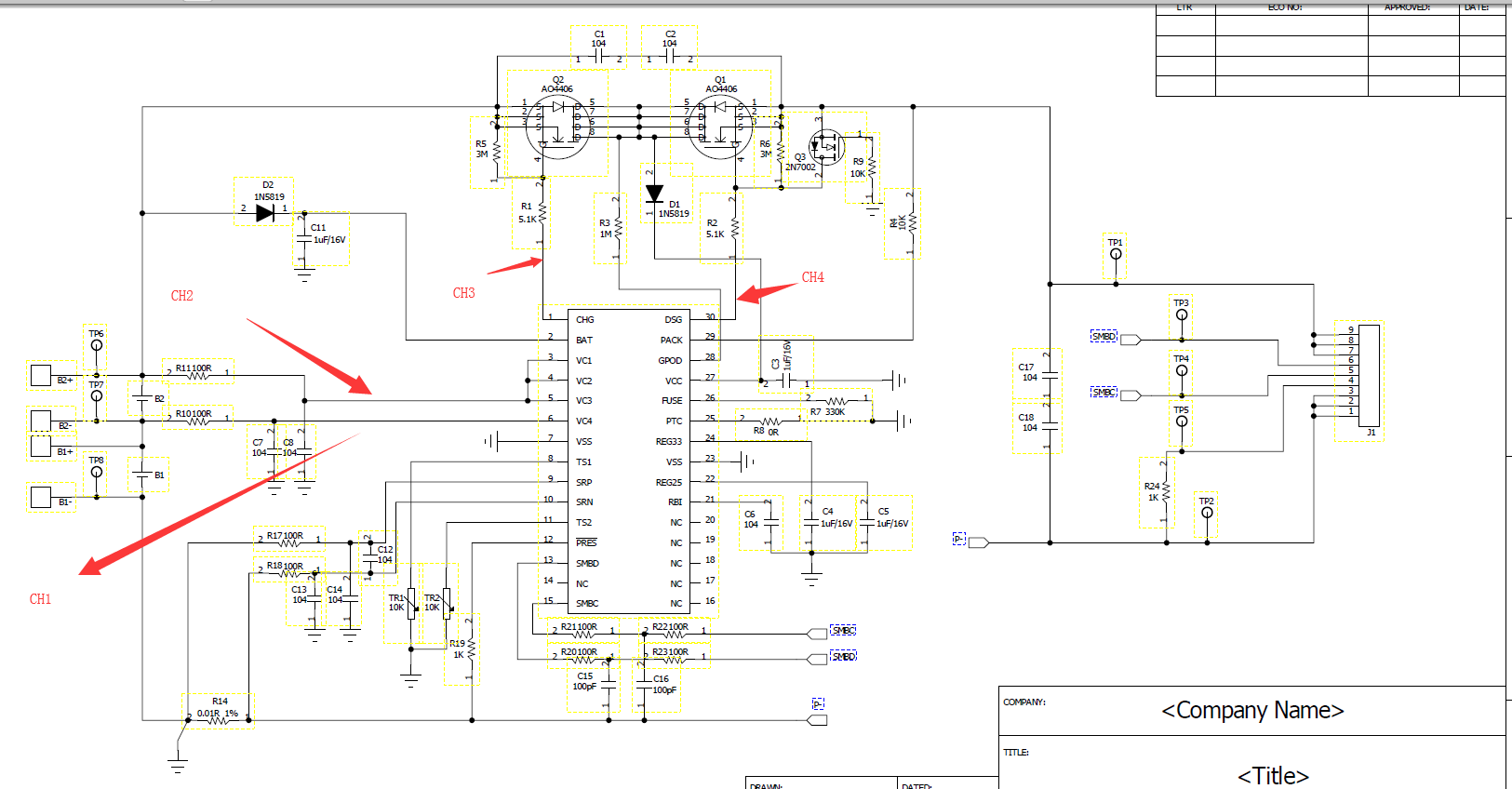
Task: Select the R14 0.01R sense resistor
Action: pyautogui.click(x=218, y=719)
